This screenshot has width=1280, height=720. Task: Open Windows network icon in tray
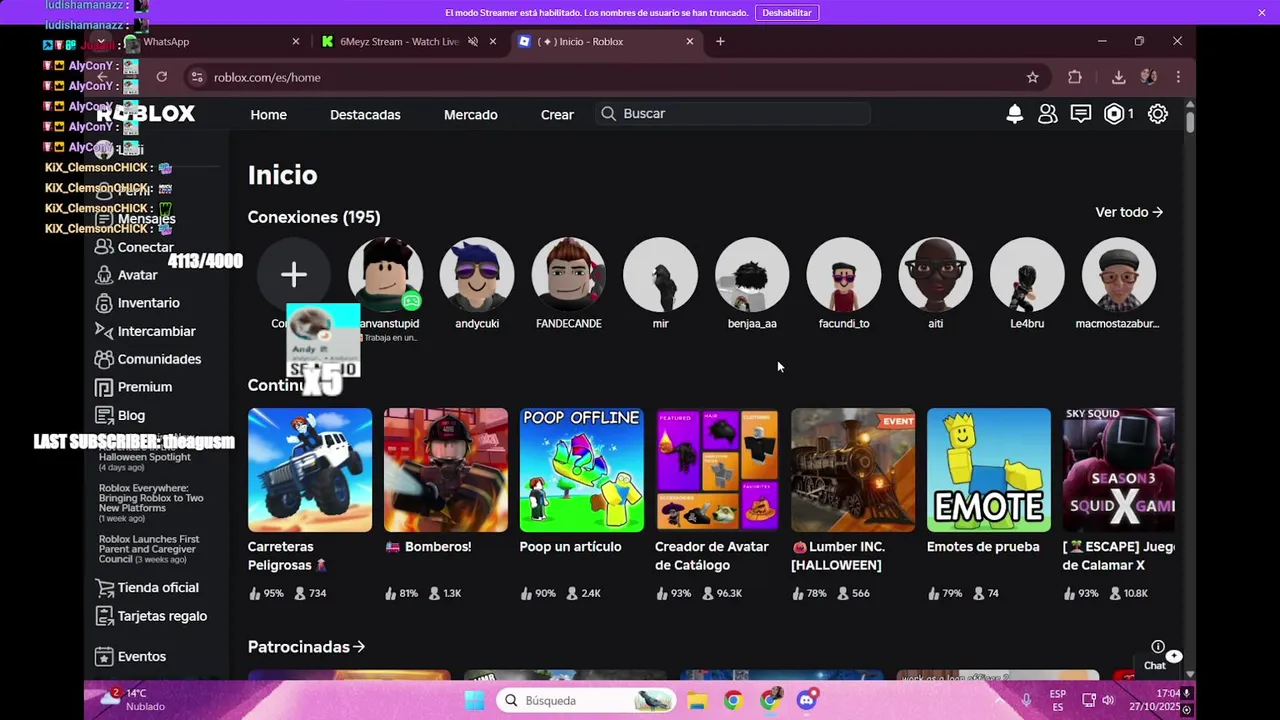tap(1089, 700)
